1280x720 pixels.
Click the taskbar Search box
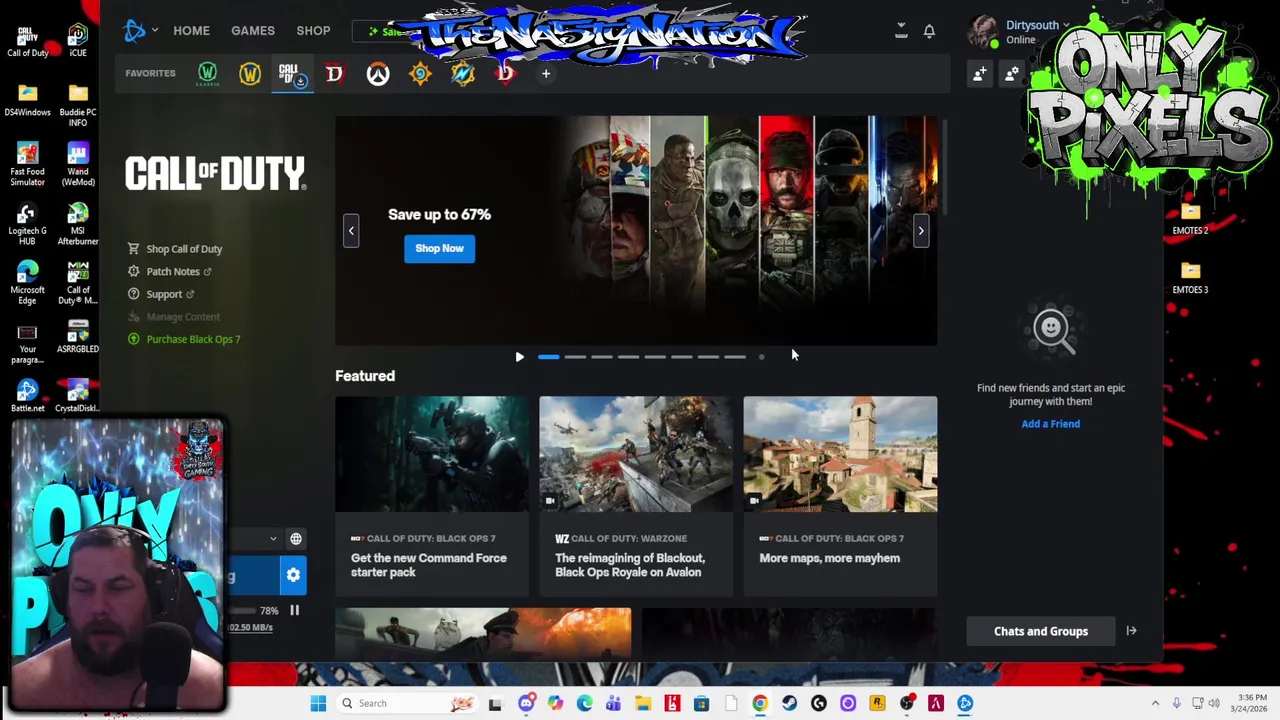tap(410, 703)
